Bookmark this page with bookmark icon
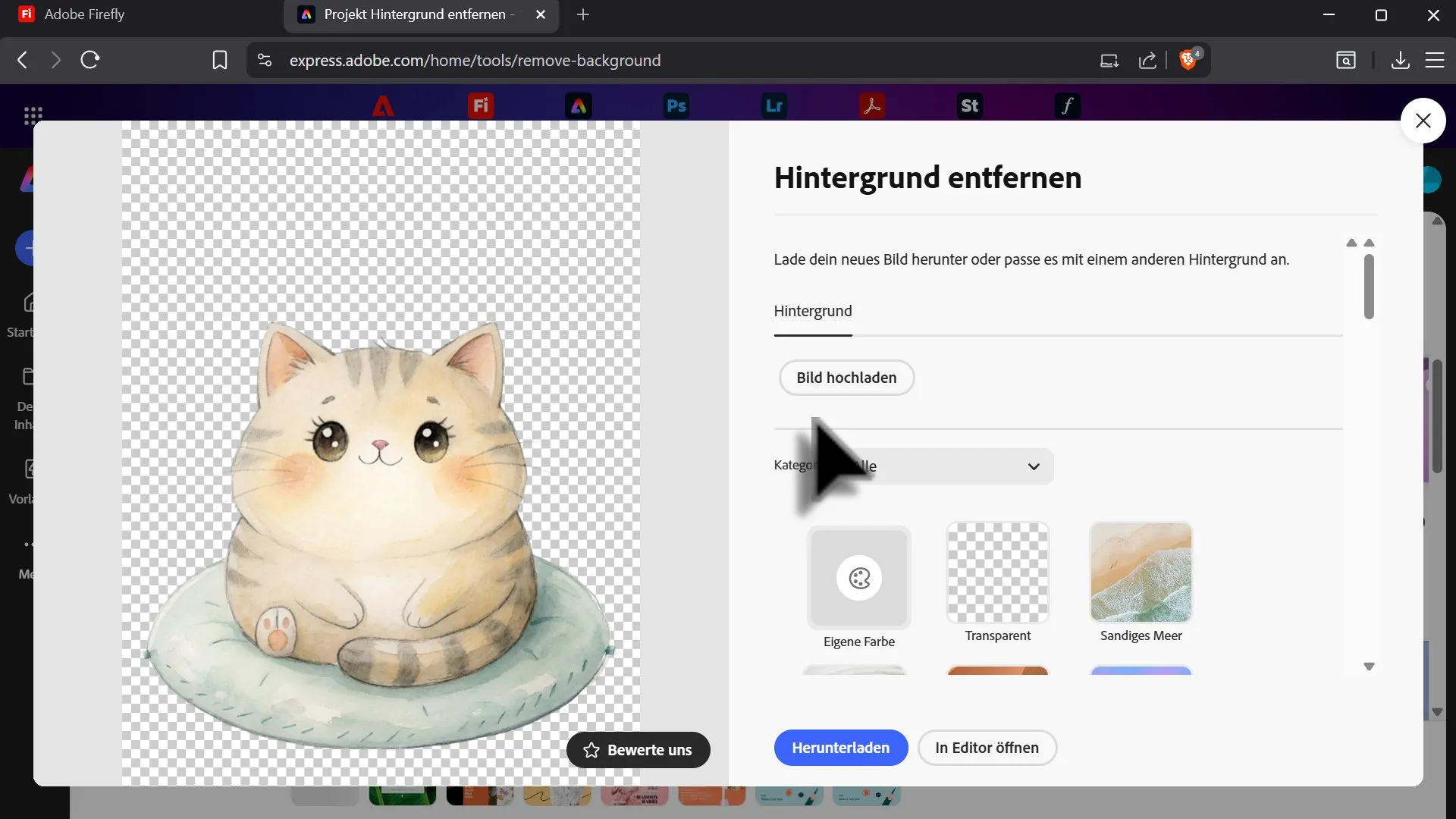 219,60
